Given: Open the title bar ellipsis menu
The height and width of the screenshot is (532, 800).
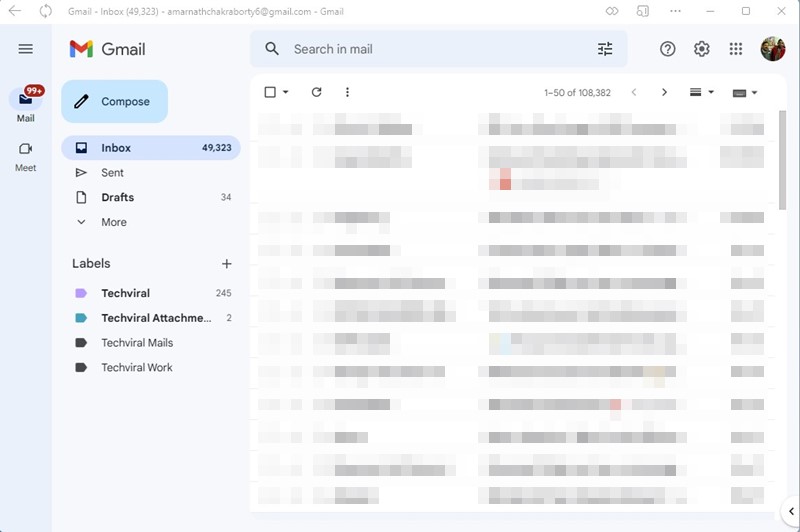Looking at the screenshot, I should tap(676, 11).
